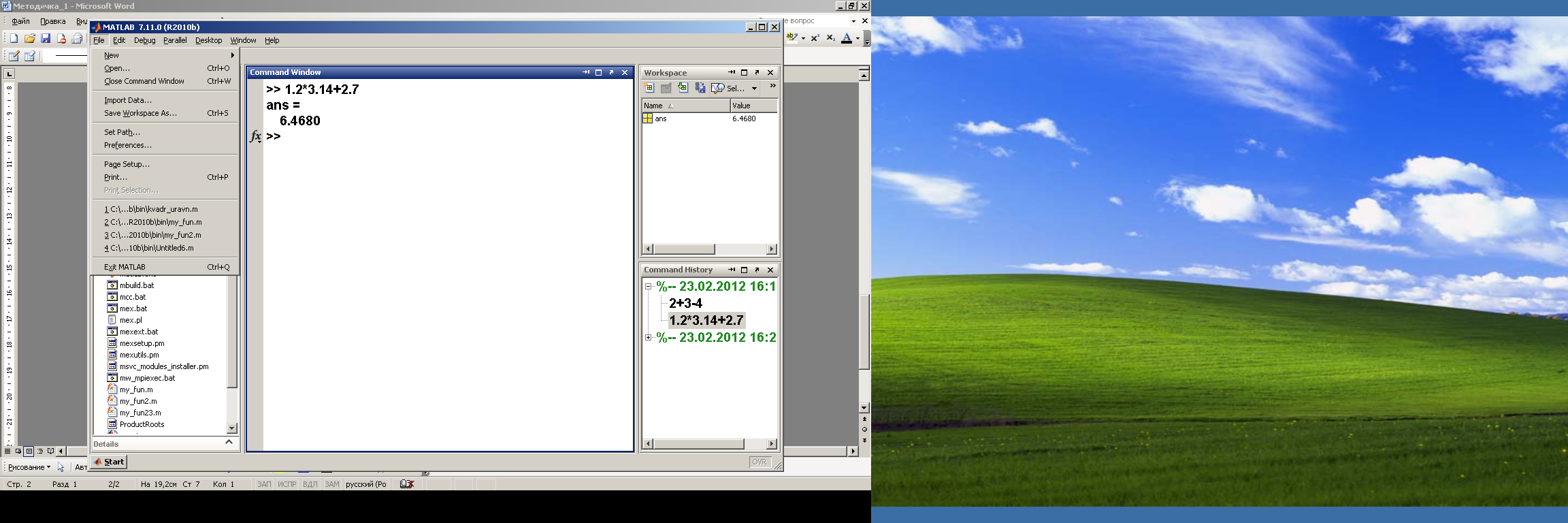The width and height of the screenshot is (1568, 523).
Task: Select Set Path in File menu
Action: 165,132
